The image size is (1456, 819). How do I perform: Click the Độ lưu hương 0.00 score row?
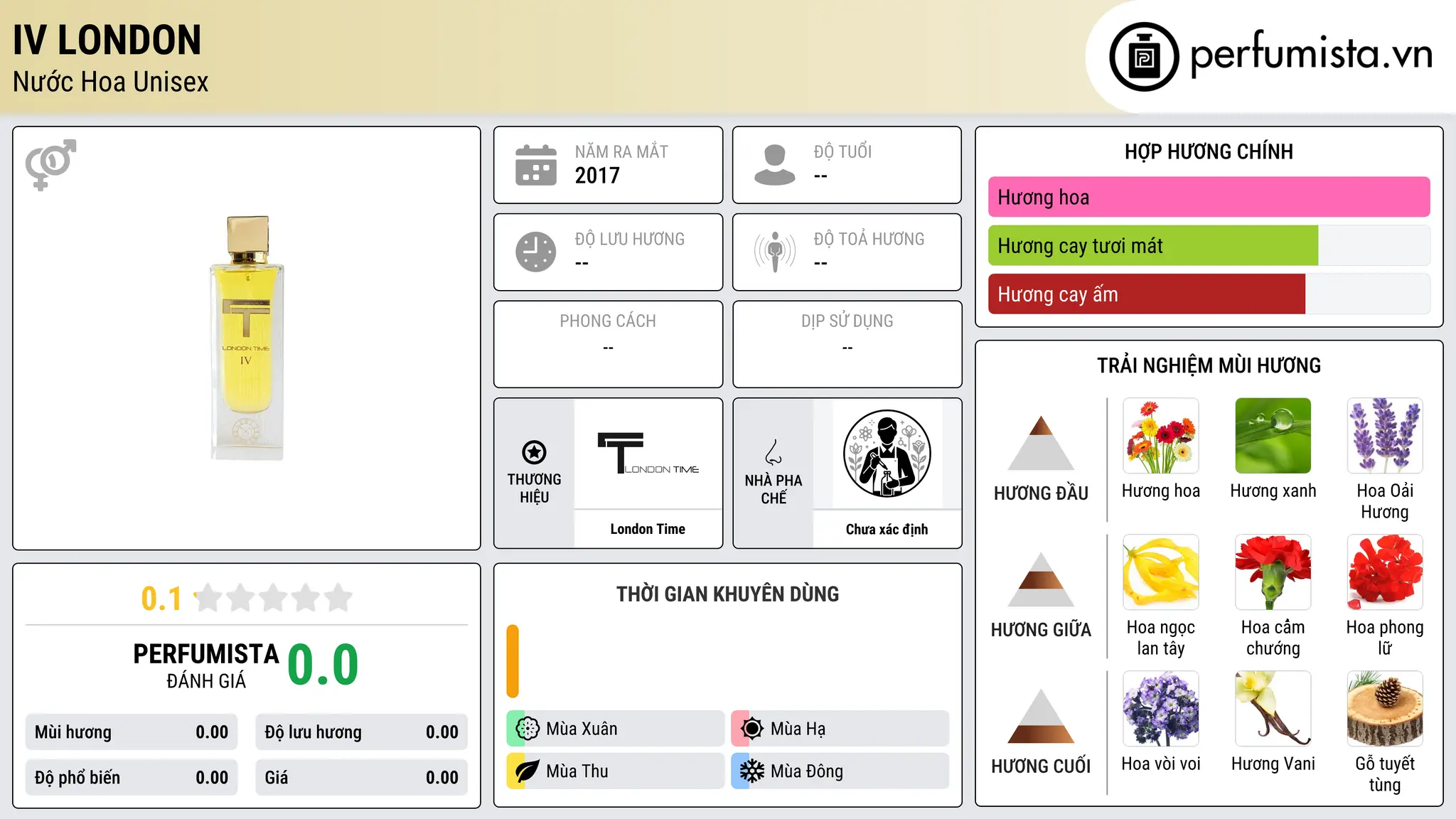tap(361, 732)
